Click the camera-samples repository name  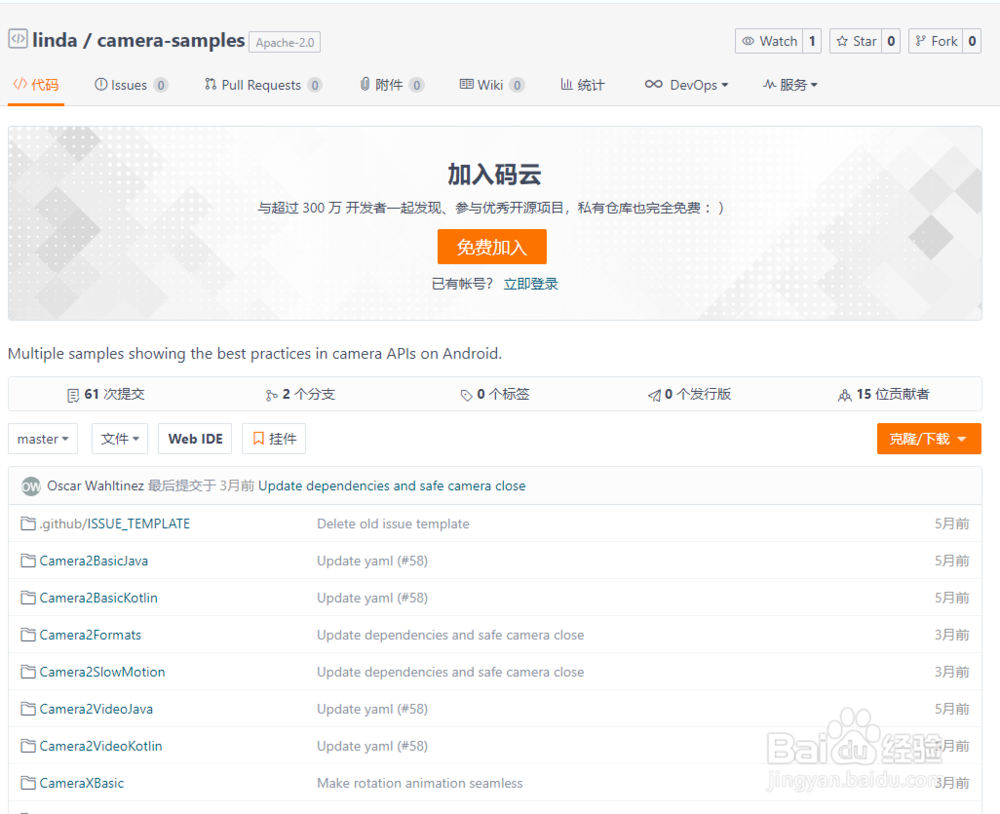pyautogui.click(x=171, y=40)
